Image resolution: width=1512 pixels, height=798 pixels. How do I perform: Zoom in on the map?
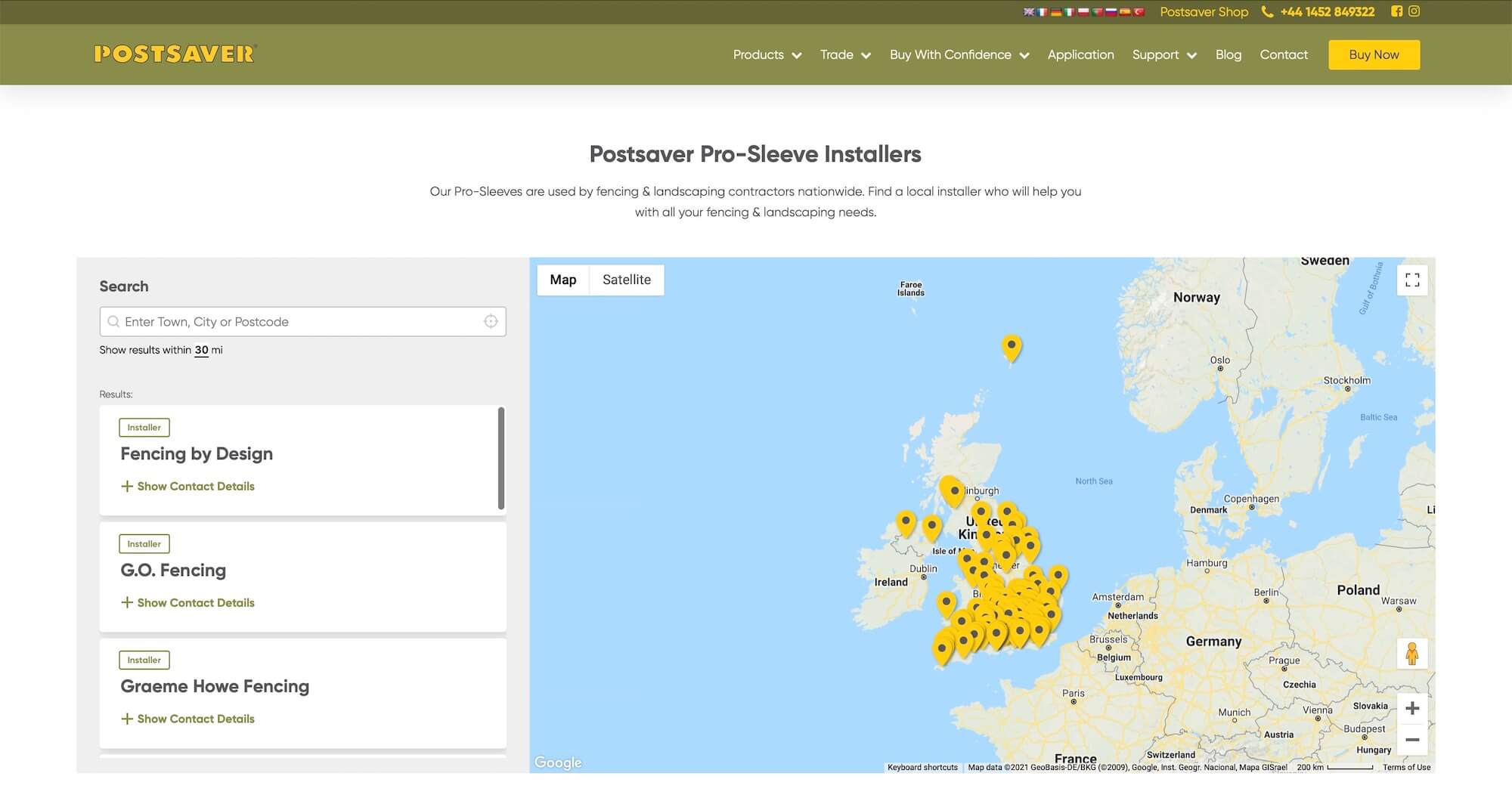pyautogui.click(x=1412, y=709)
